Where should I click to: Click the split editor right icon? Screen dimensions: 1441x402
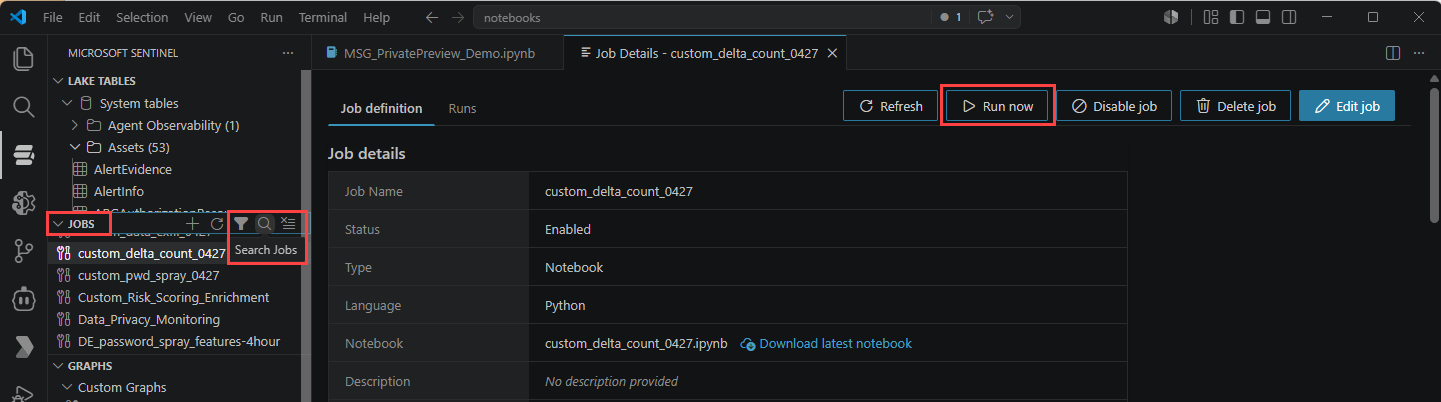pyautogui.click(x=1392, y=53)
